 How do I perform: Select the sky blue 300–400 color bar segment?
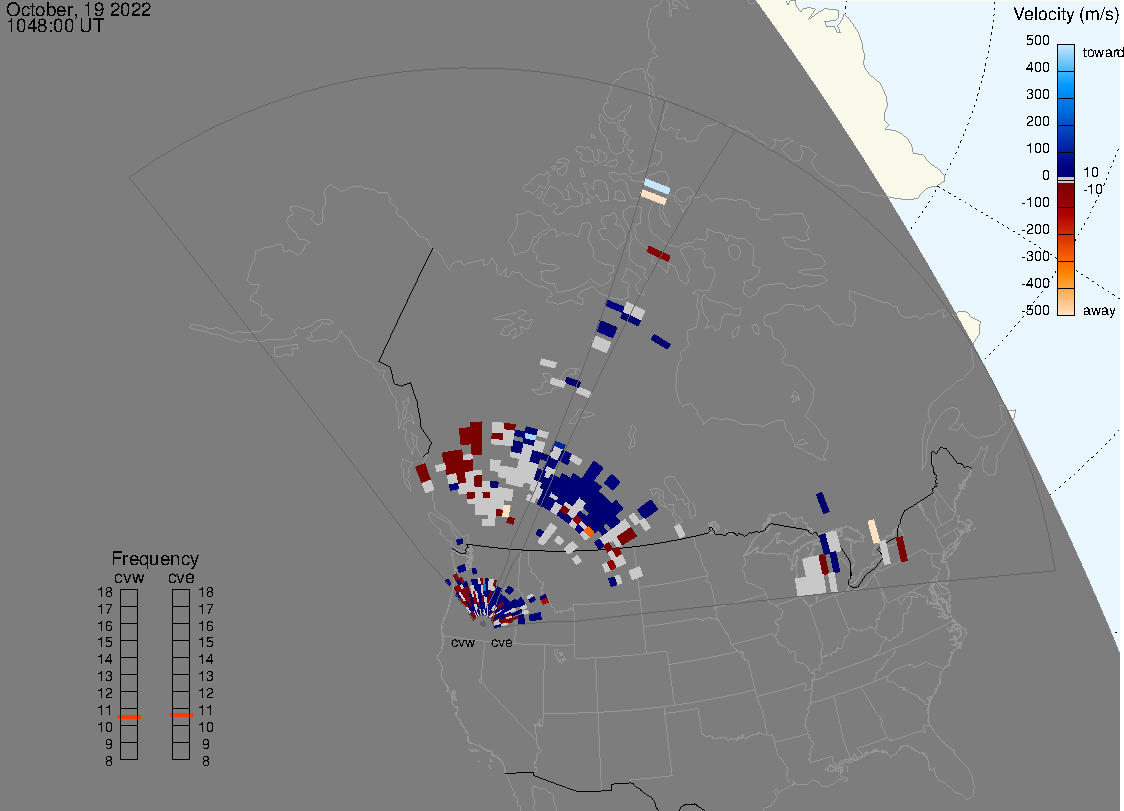coord(1066,85)
